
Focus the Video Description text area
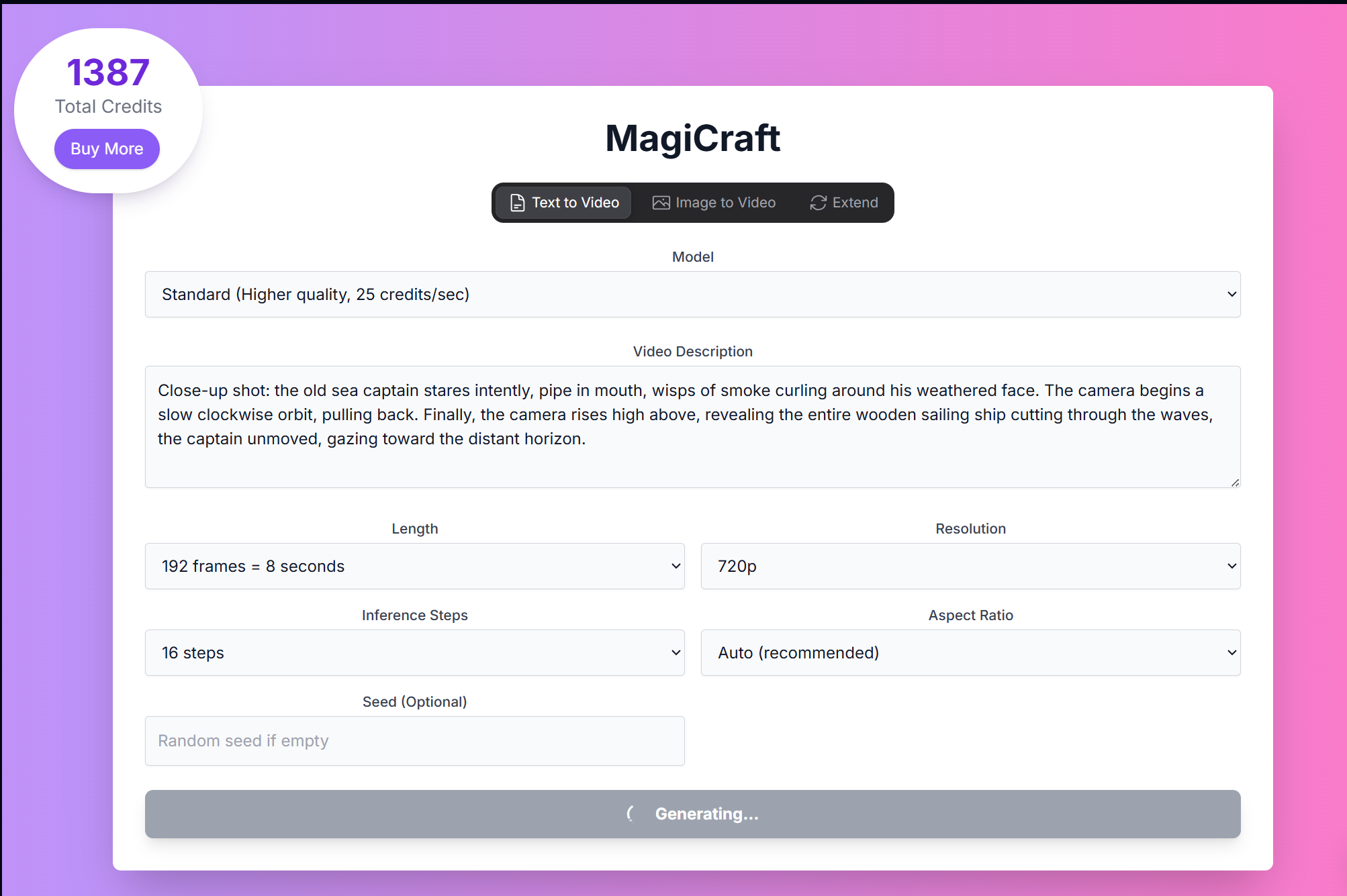[x=693, y=427]
